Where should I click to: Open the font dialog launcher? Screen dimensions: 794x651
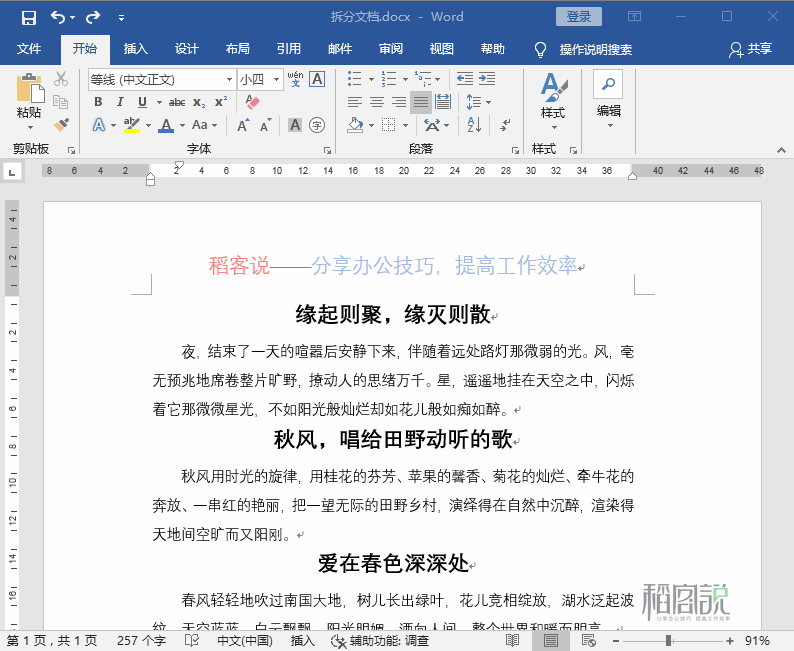click(x=328, y=150)
